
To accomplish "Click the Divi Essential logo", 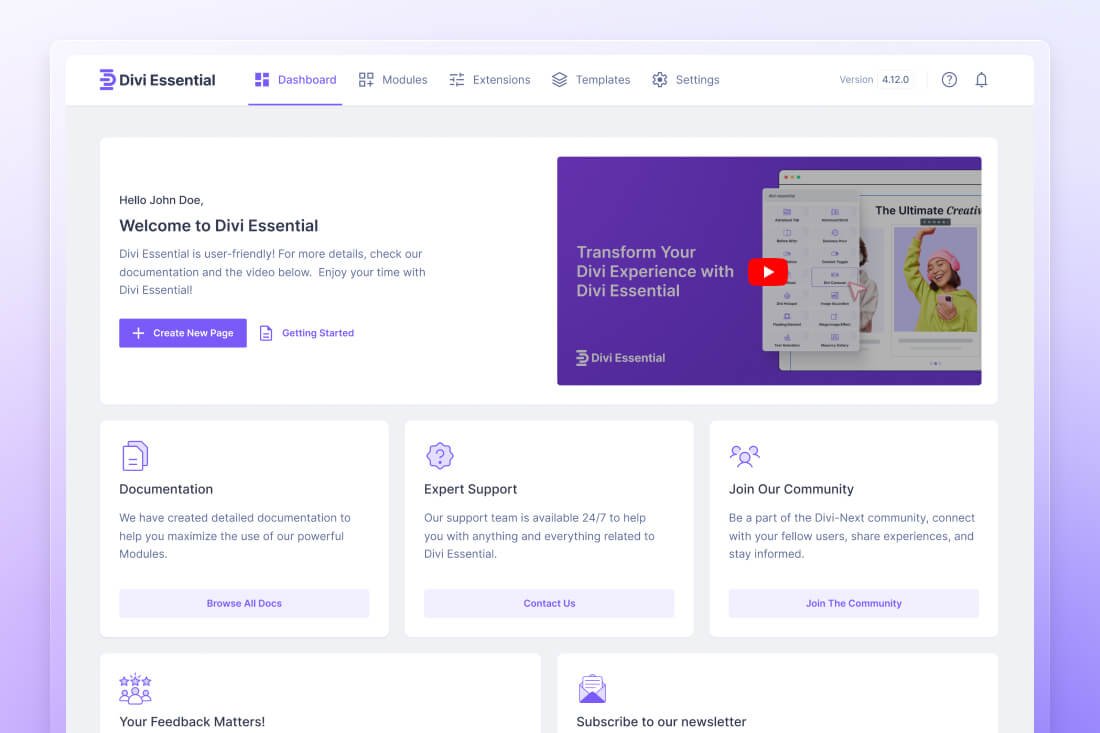I will point(156,79).
